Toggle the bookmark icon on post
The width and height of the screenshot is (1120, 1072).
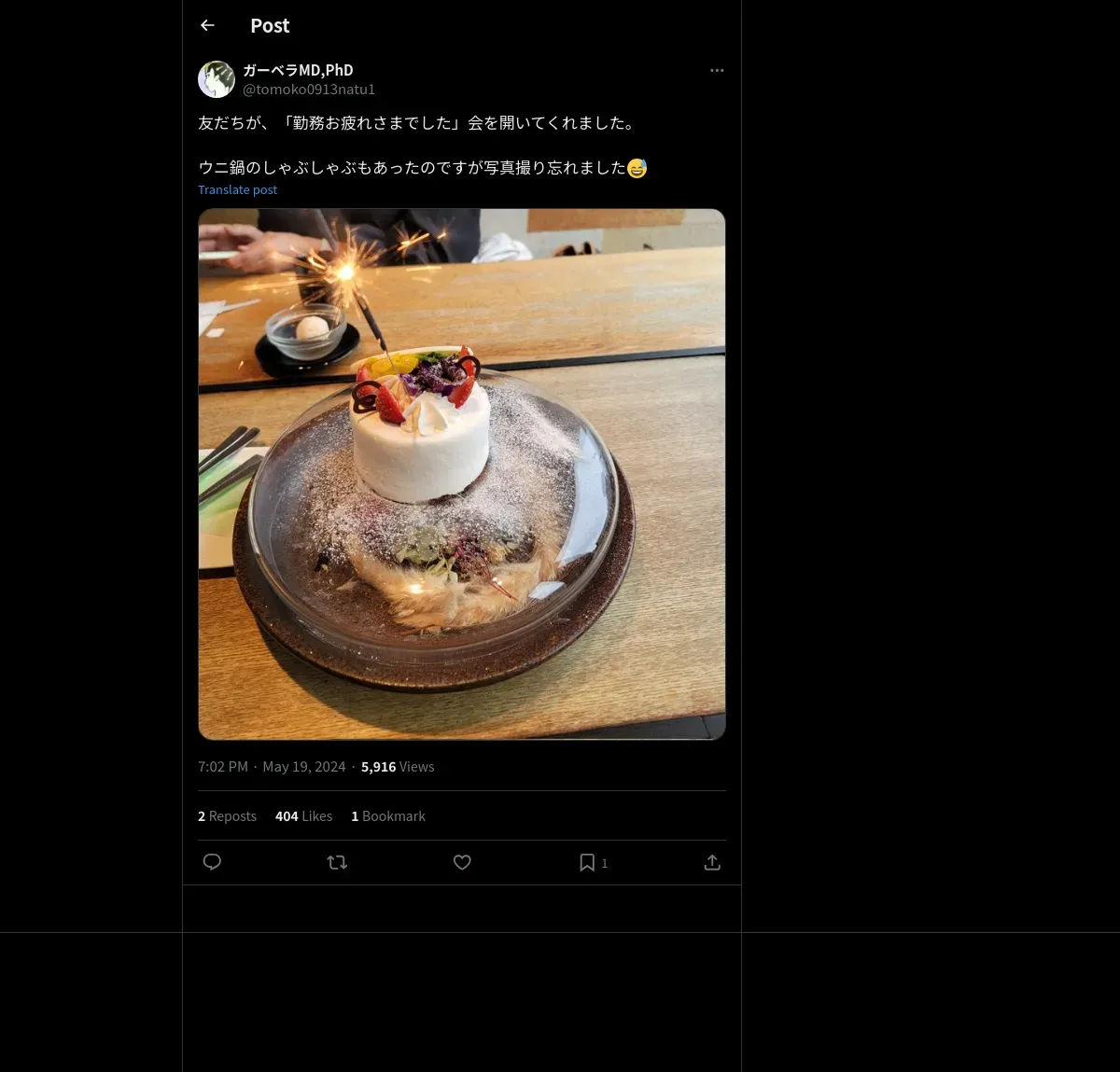point(587,862)
